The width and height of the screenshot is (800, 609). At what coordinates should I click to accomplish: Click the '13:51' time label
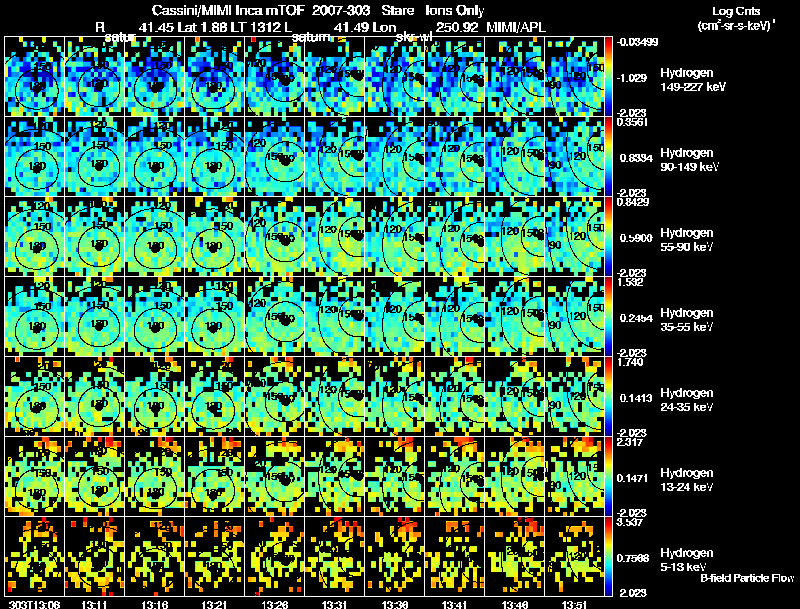[x=574, y=604]
